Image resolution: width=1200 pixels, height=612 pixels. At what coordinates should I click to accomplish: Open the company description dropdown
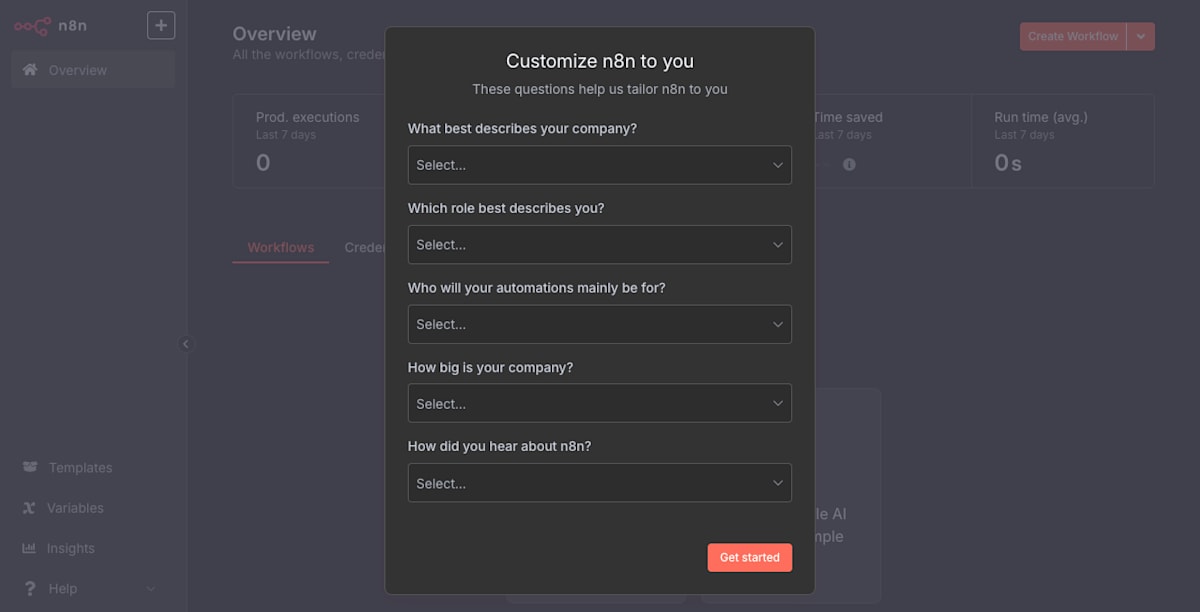(600, 165)
